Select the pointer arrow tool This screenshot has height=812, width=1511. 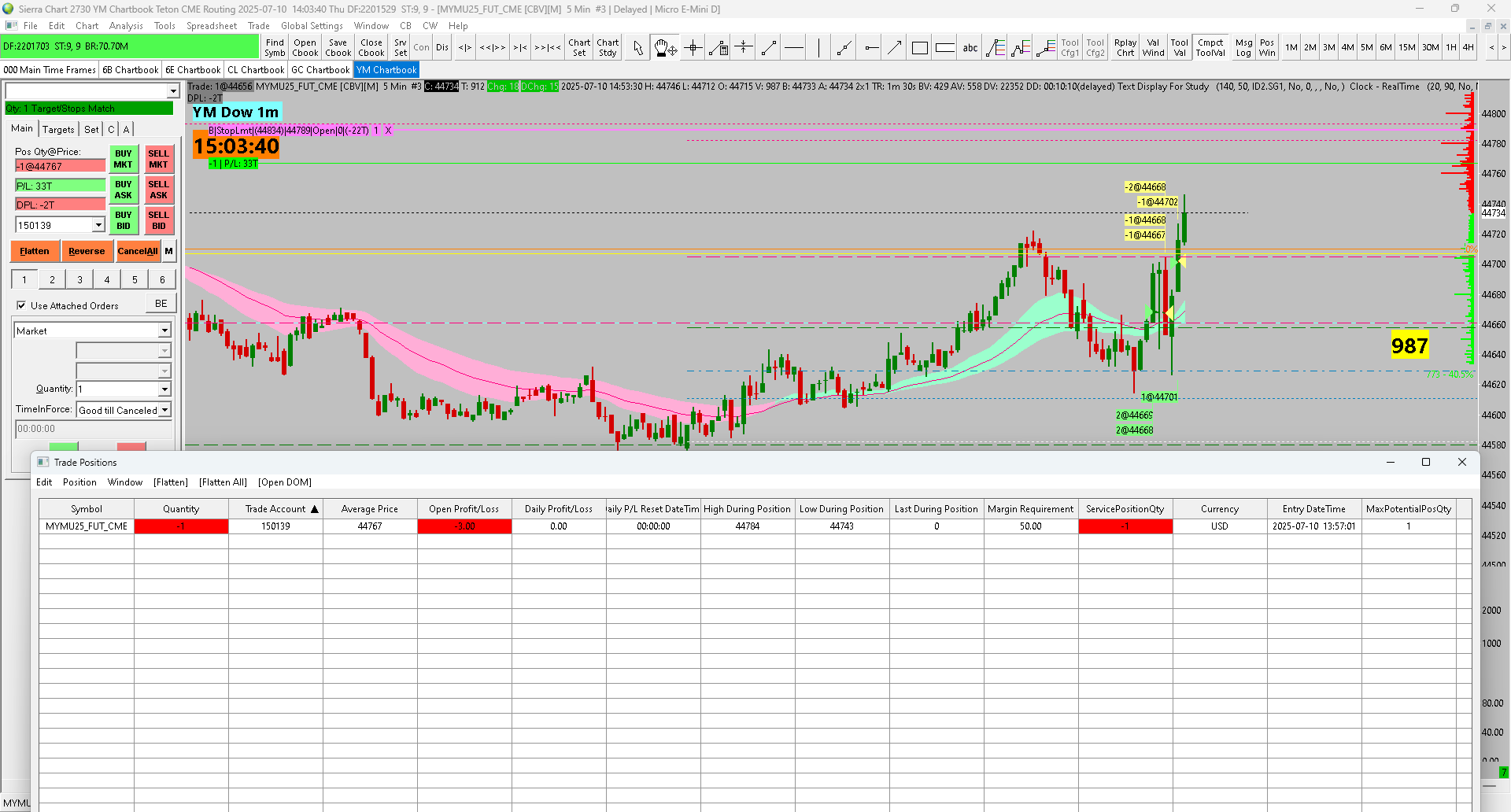637,48
